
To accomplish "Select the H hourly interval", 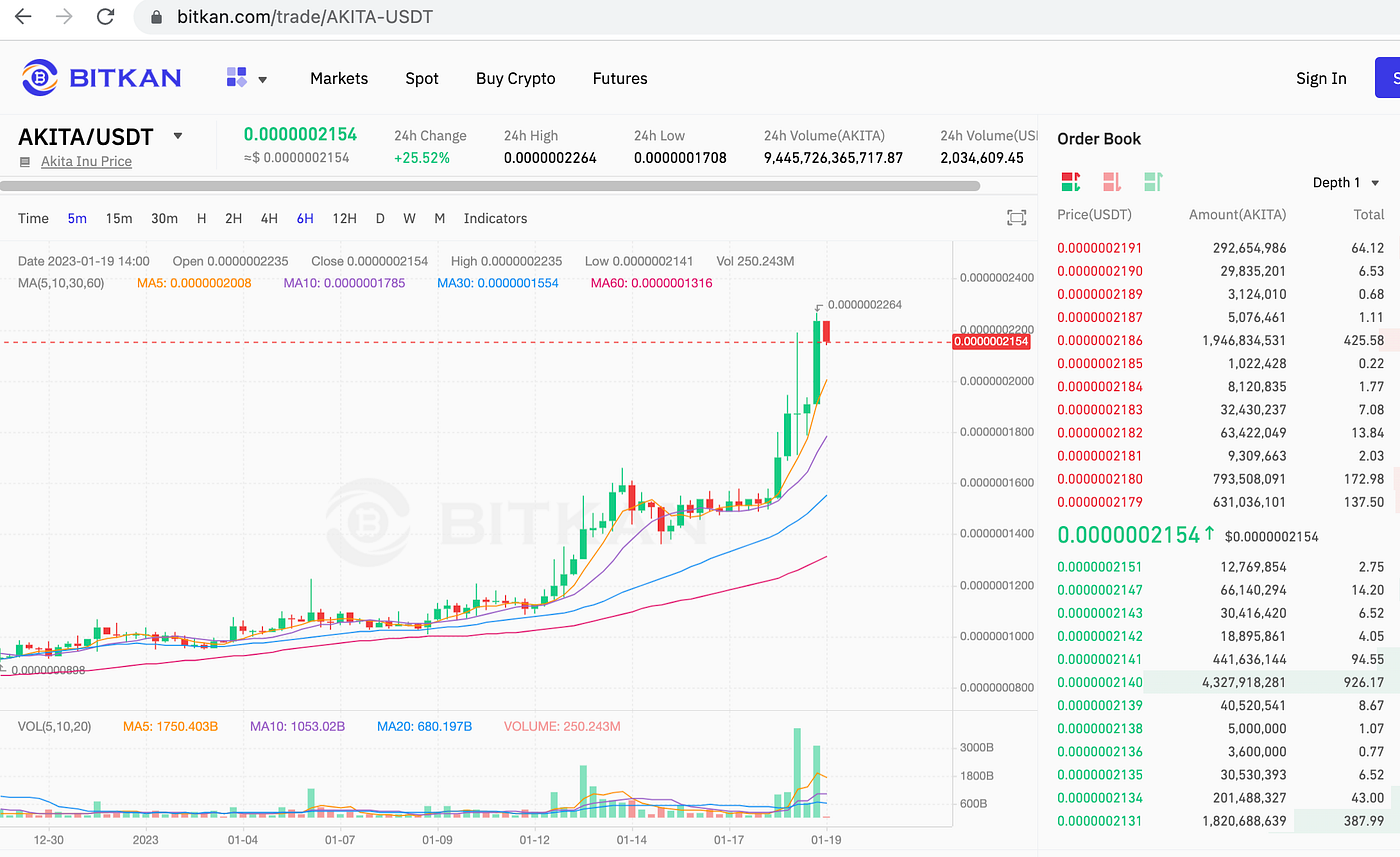I will pyautogui.click(x=201, y=218).
